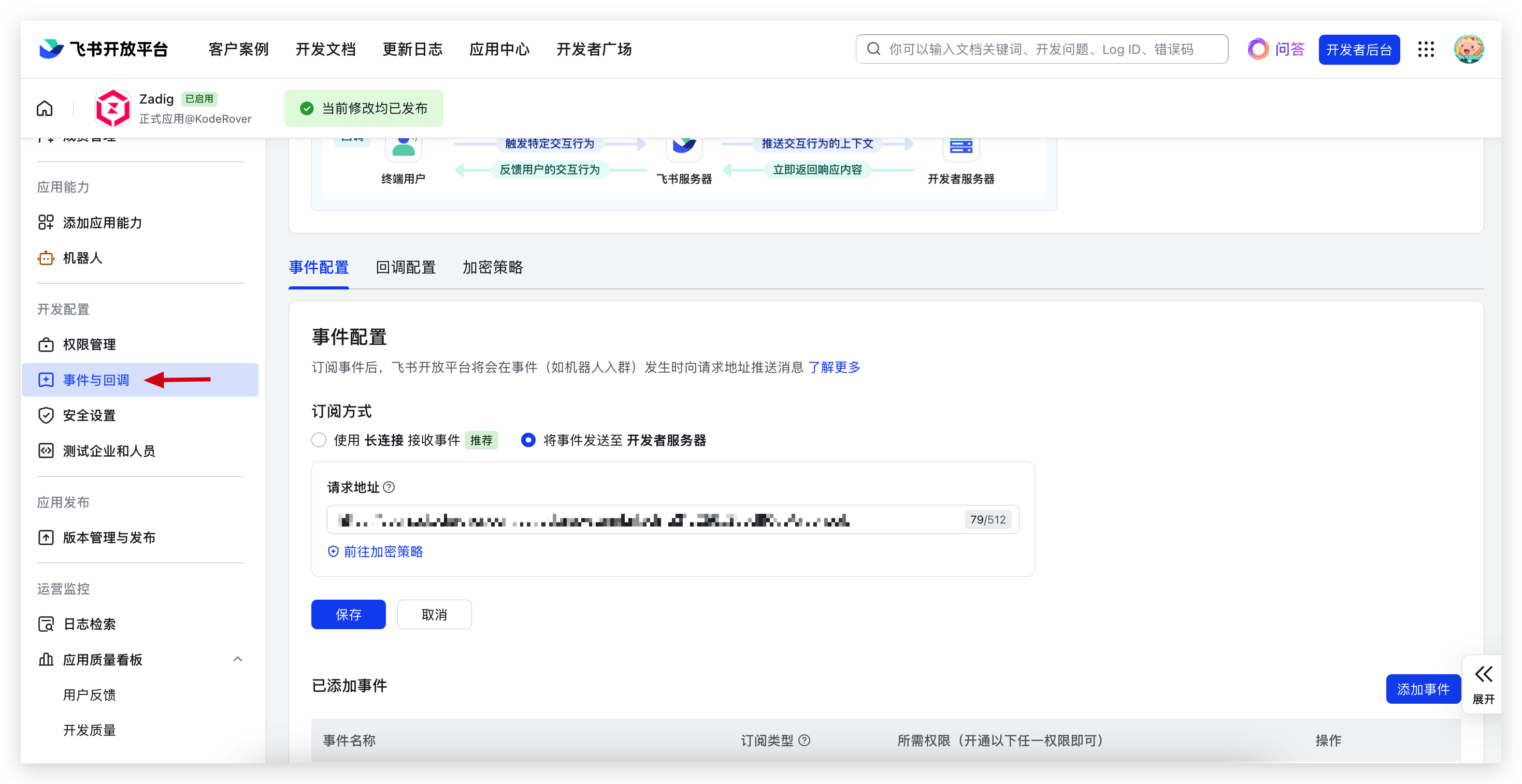Click the 问答 AI assistant icon
Viewport: 1522px width, 784px height.
click(x=1258, y=50)
